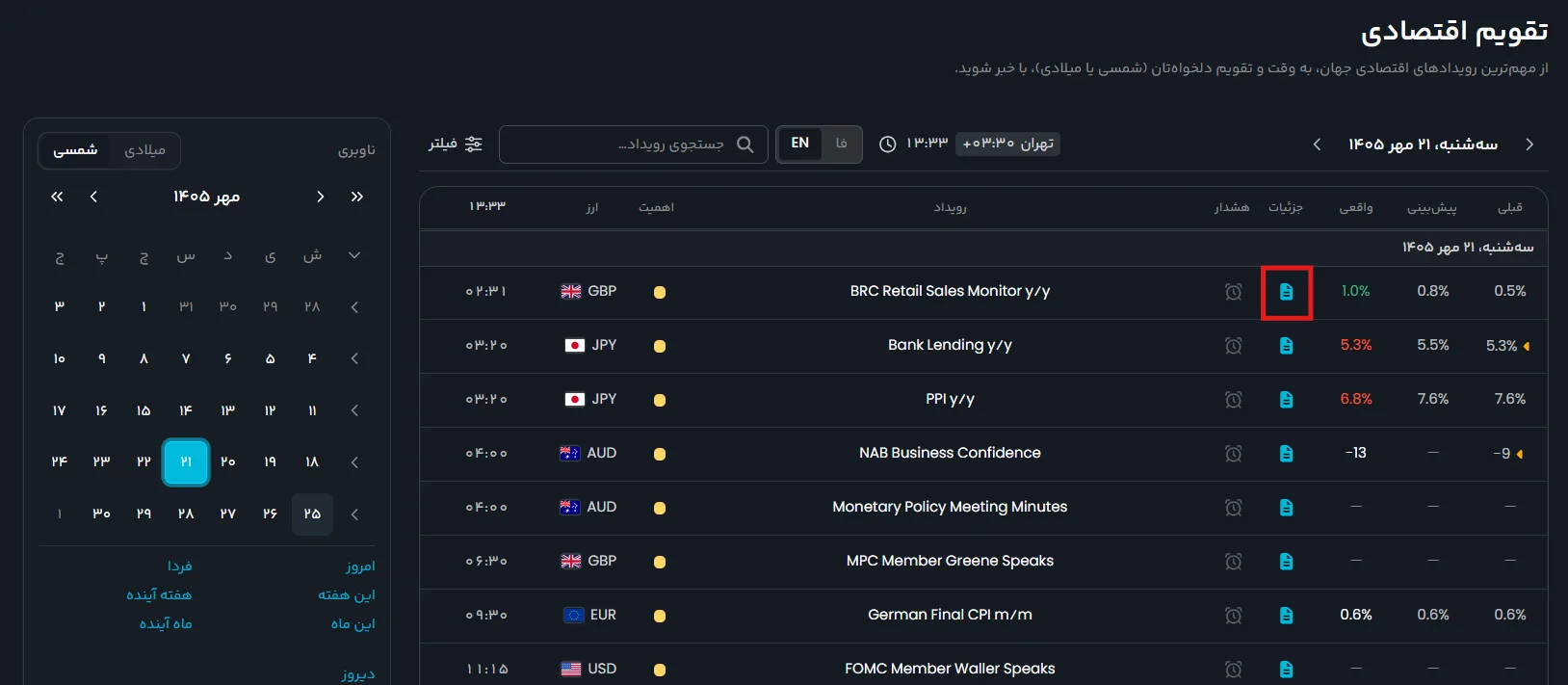Click the magnifier icon in event search
This screenshot has height=685, width=1568.
click(x=745, y=145)
